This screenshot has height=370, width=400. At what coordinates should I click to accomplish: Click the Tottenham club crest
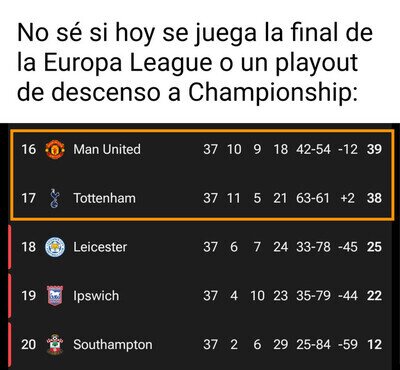coord(54,198)
